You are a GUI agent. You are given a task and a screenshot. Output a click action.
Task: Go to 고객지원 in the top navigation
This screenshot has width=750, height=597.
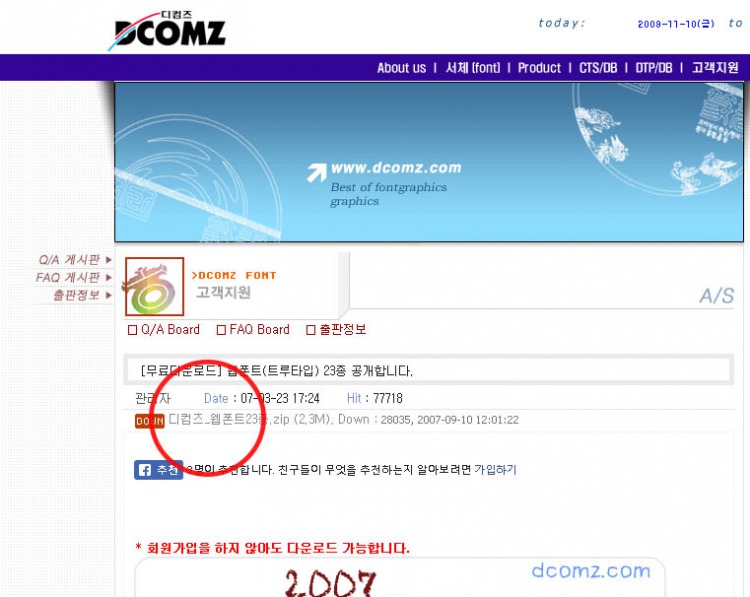715,68
